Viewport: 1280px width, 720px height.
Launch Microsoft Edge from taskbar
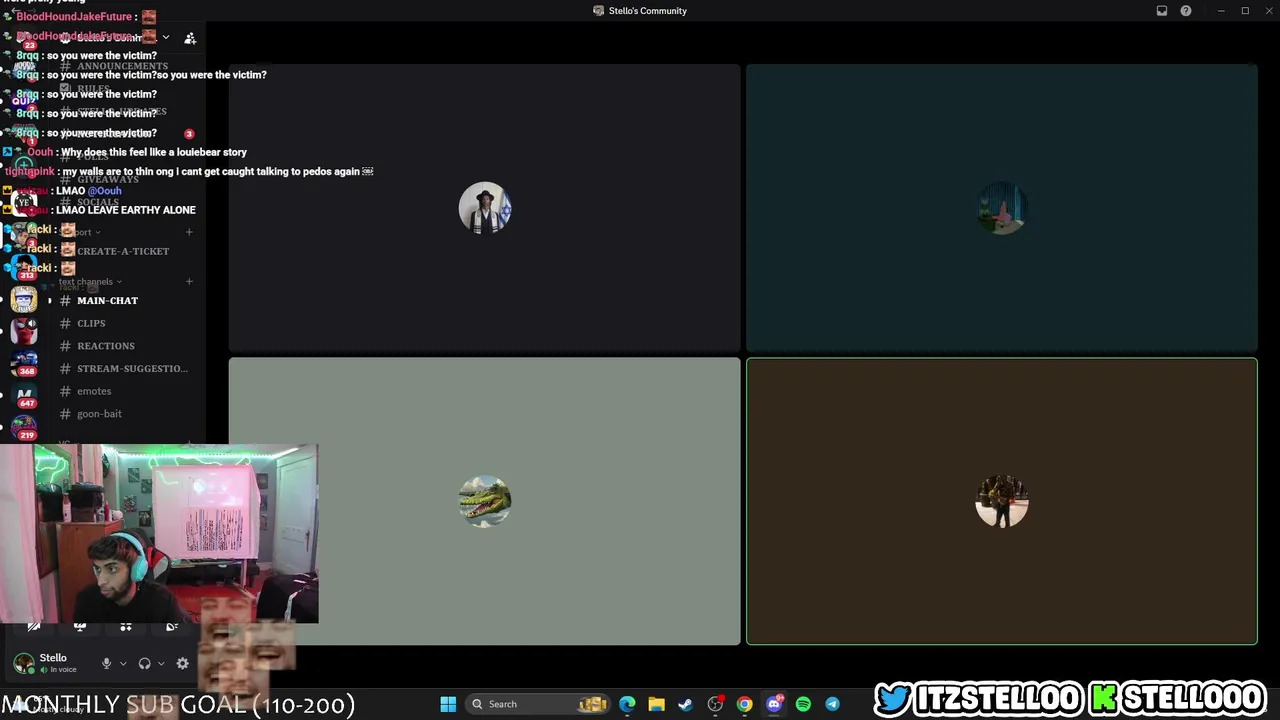click(x=627, y=704)
